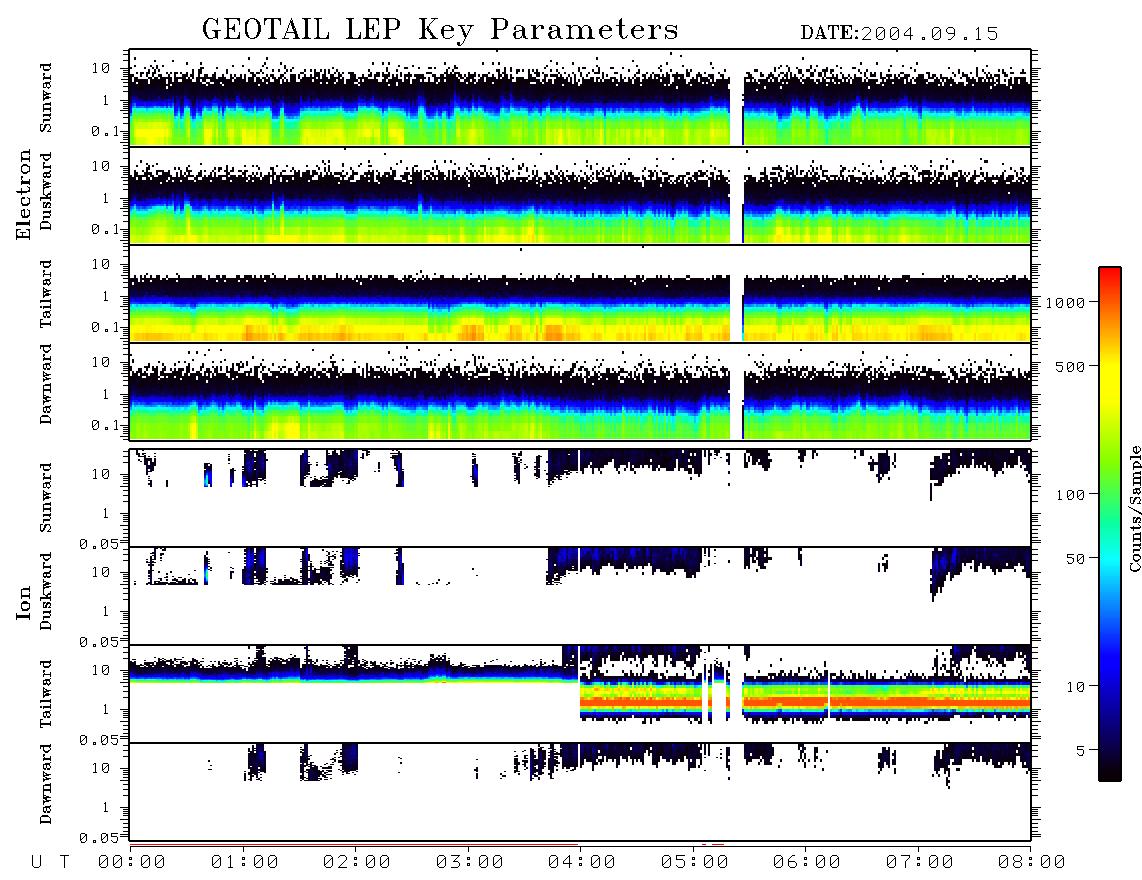Click the 04:00 time tick label
This screenshot has width=1142, height=880.
point(582,863)
